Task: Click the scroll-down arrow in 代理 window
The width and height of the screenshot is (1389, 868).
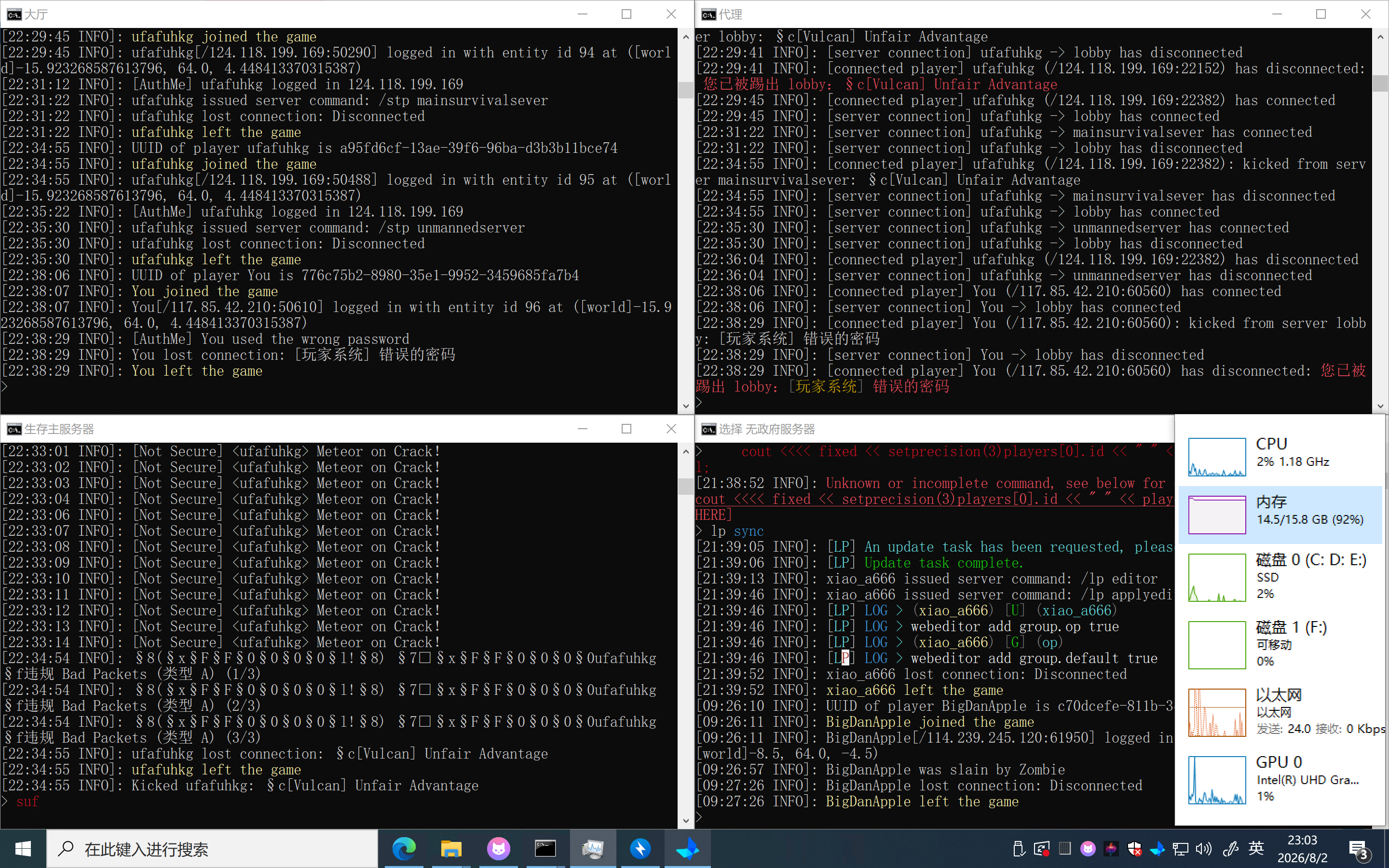Action: pyautogui.click(x=1380, y=406)
